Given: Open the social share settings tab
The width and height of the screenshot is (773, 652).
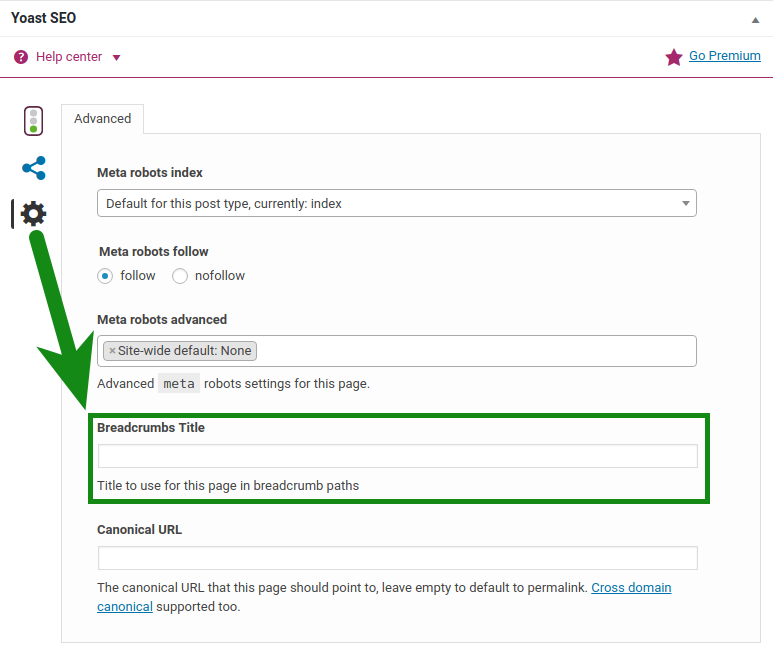Looking at the screenshot, I should coord(34,168).
